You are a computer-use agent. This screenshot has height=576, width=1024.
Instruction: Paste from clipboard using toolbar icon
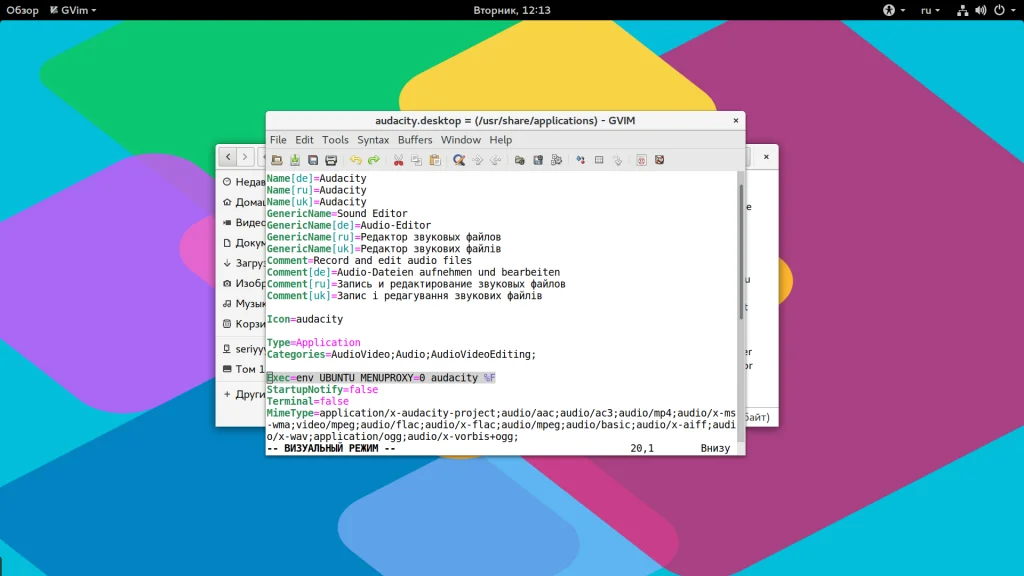point(435,160)
